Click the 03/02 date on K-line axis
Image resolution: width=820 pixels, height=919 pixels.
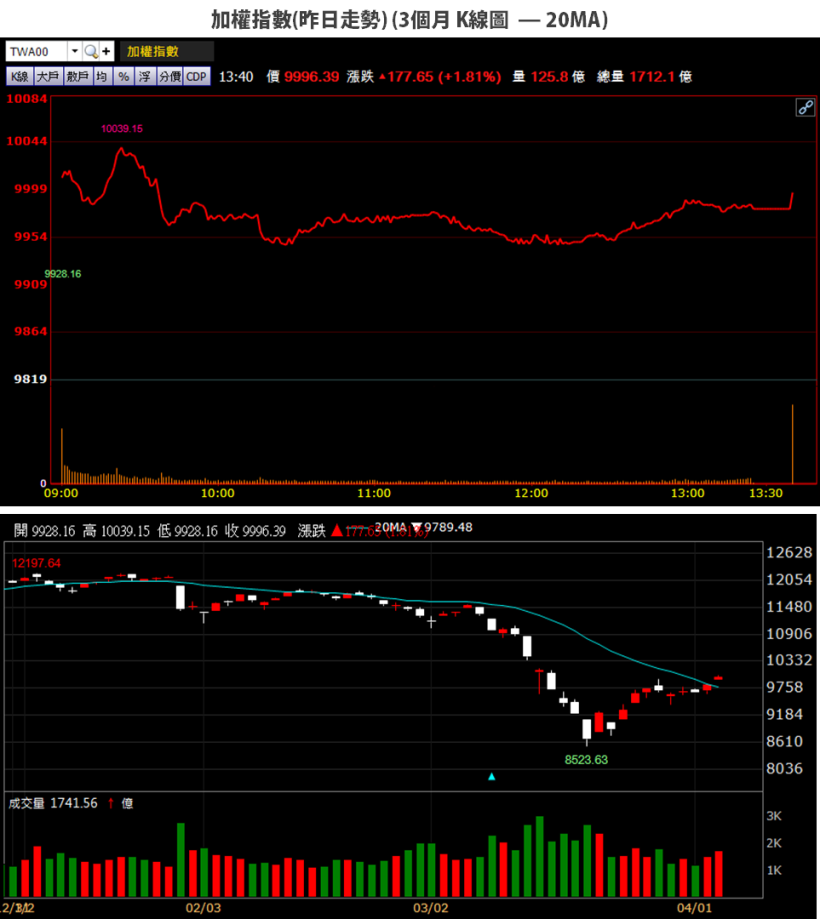[431, 908]
